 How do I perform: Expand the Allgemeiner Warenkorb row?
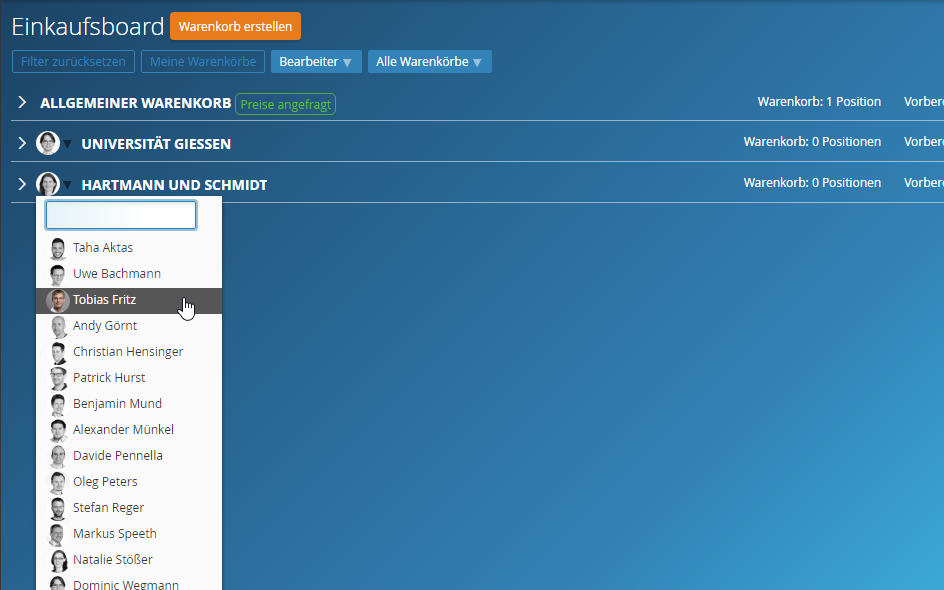click(22, 102)
